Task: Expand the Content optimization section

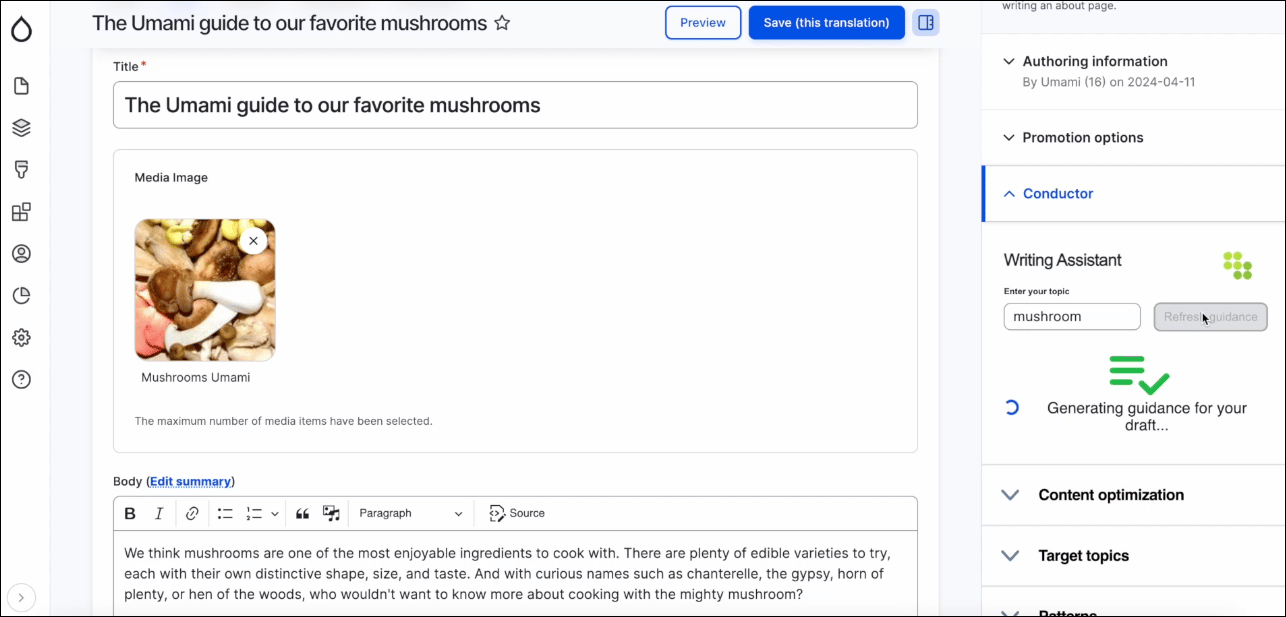Action: click(x=1134, y=495)
